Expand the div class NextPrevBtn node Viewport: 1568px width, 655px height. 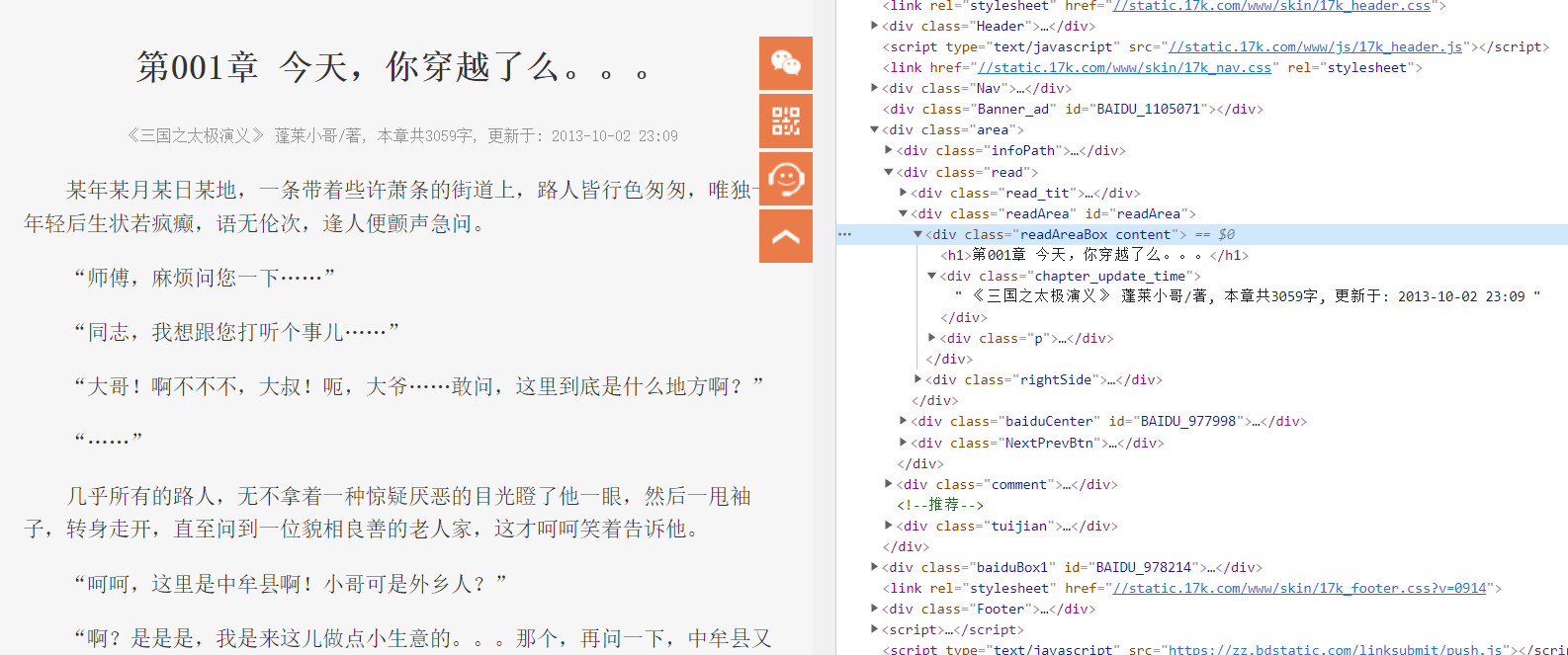903,443
